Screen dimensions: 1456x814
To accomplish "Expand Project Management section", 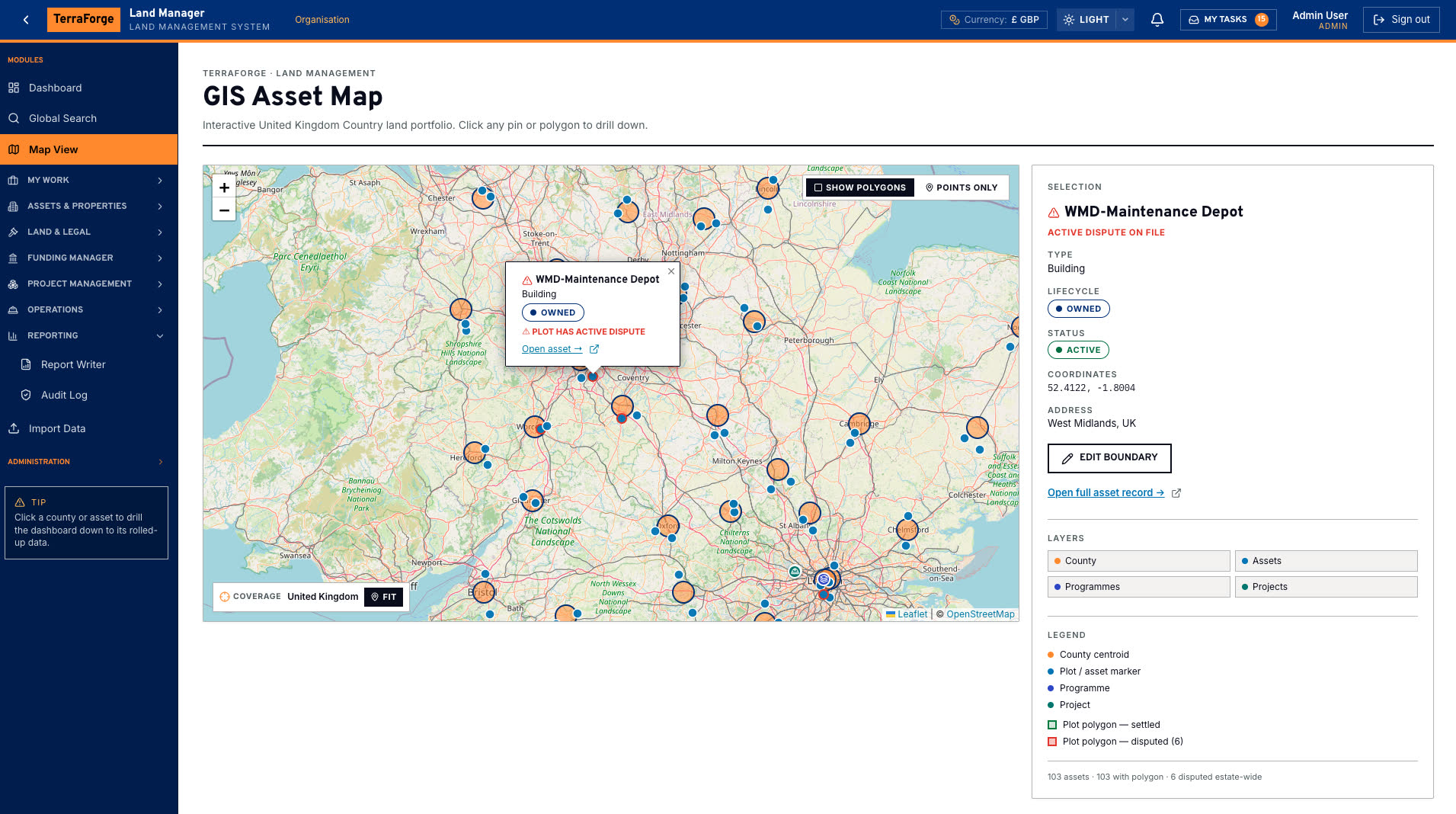I will [88, 284].
